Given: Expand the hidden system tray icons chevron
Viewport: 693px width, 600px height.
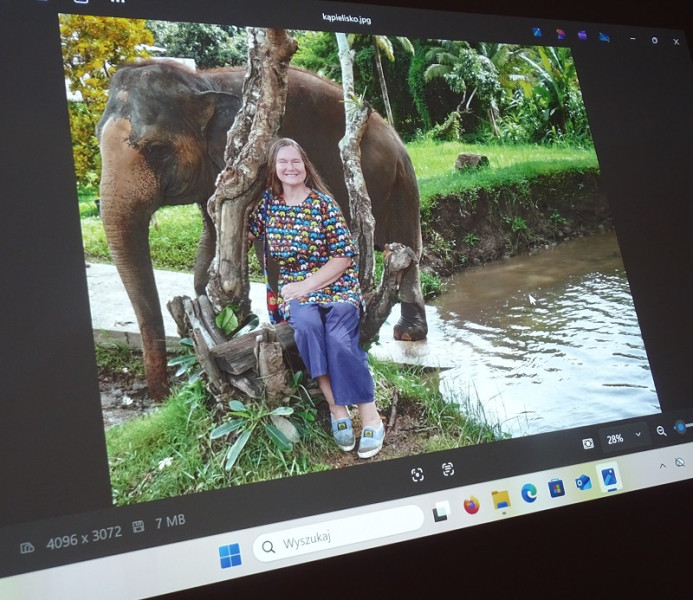Looking at the screenshot, I should 661,466.
